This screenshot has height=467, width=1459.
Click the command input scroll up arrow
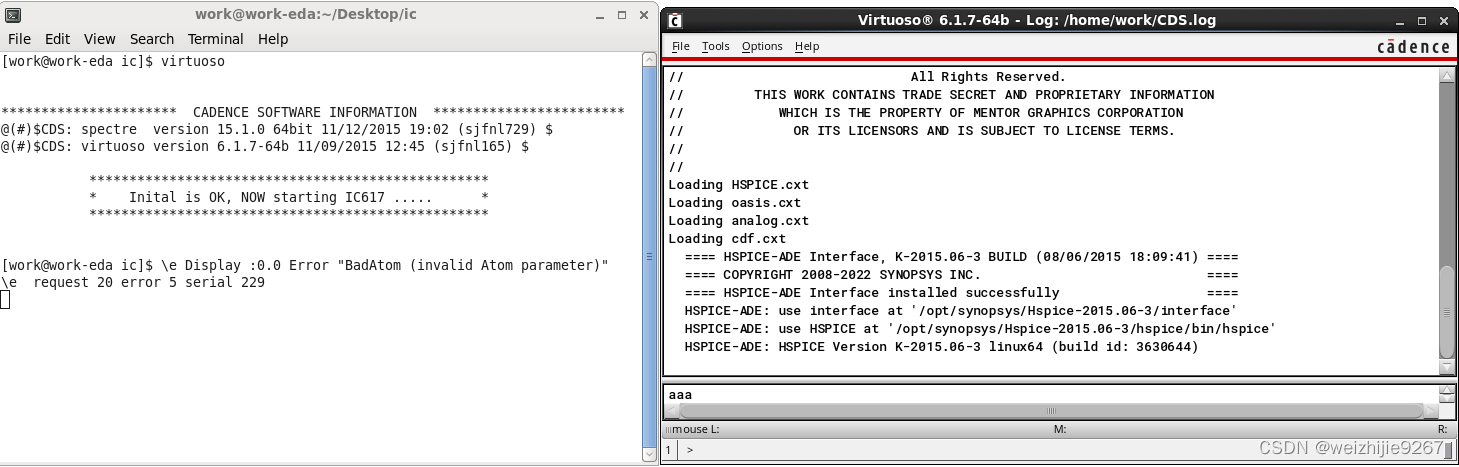tap(1447, 392)
